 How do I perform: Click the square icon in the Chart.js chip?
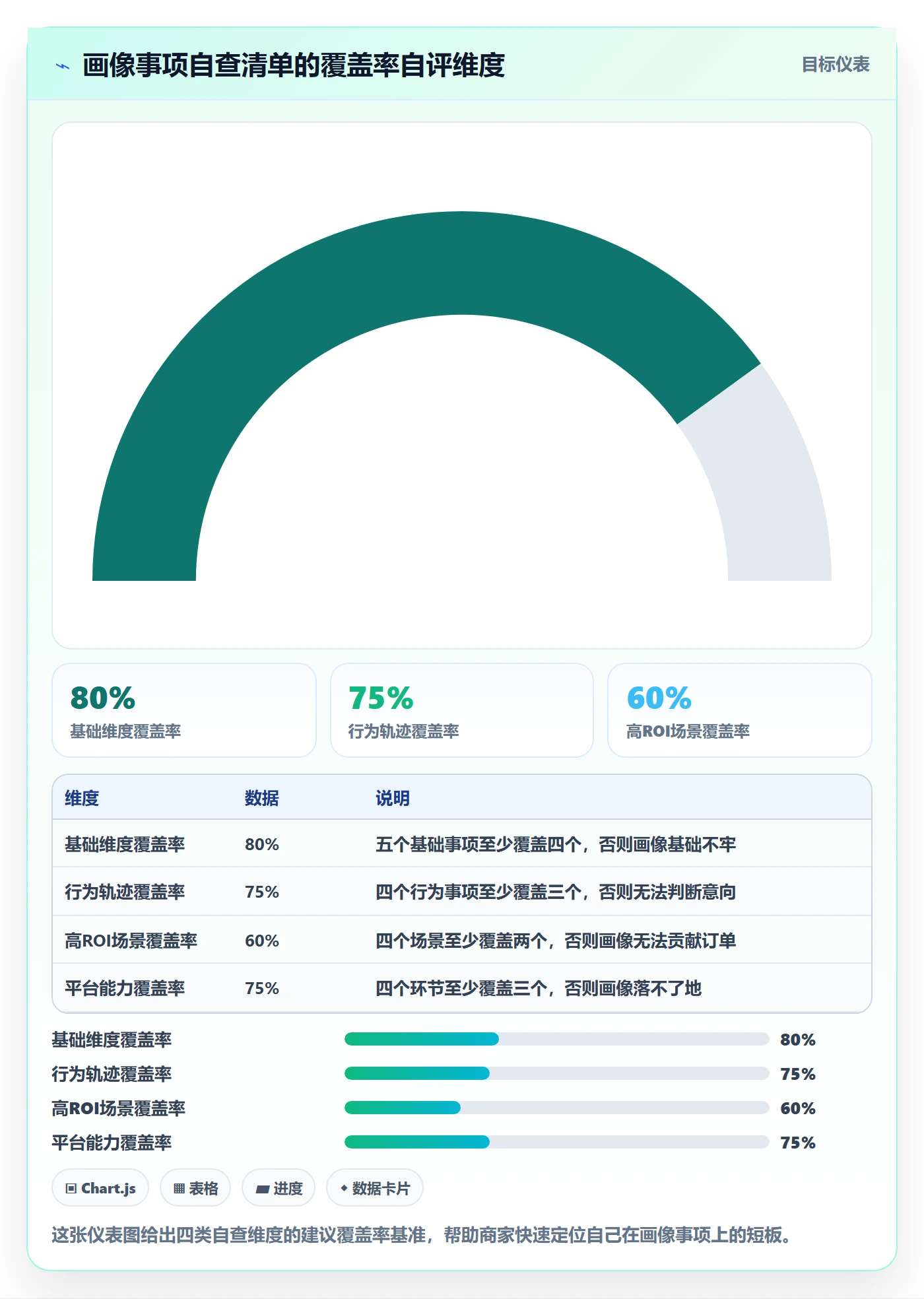click(71, 1189)
